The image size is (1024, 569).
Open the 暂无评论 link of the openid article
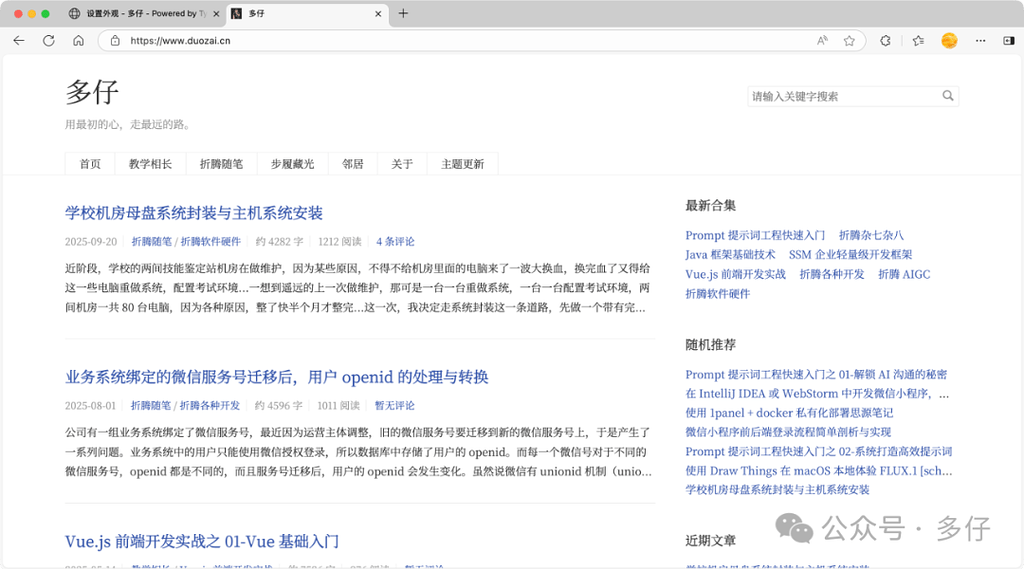(394, 406)
